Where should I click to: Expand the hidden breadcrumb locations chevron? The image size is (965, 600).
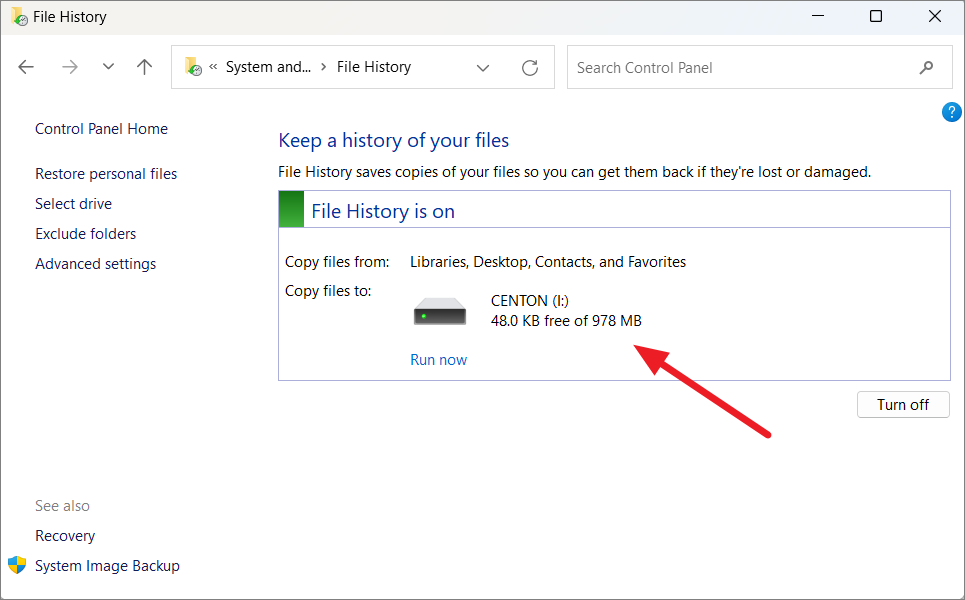click(214, 67)
